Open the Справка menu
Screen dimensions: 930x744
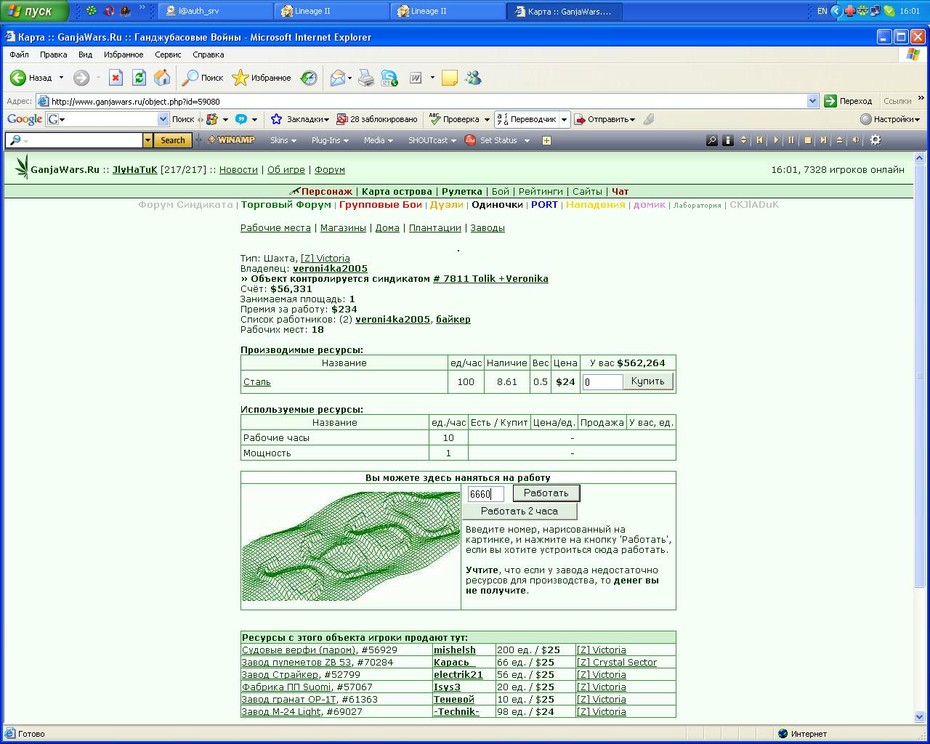coord(208,55)
